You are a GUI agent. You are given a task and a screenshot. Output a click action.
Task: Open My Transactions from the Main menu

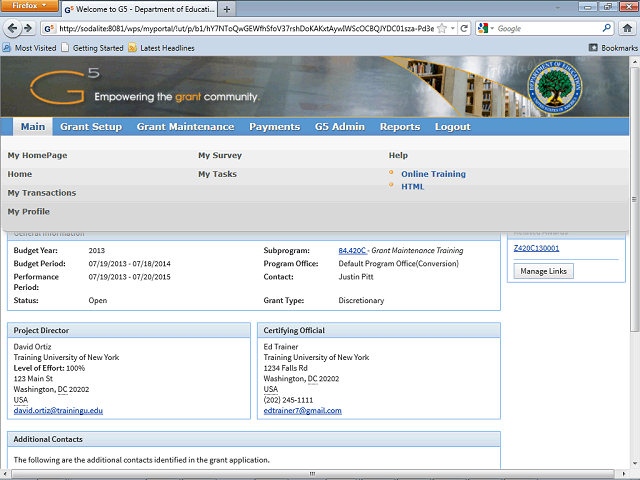pyautogui.click(x=42, y=193)
